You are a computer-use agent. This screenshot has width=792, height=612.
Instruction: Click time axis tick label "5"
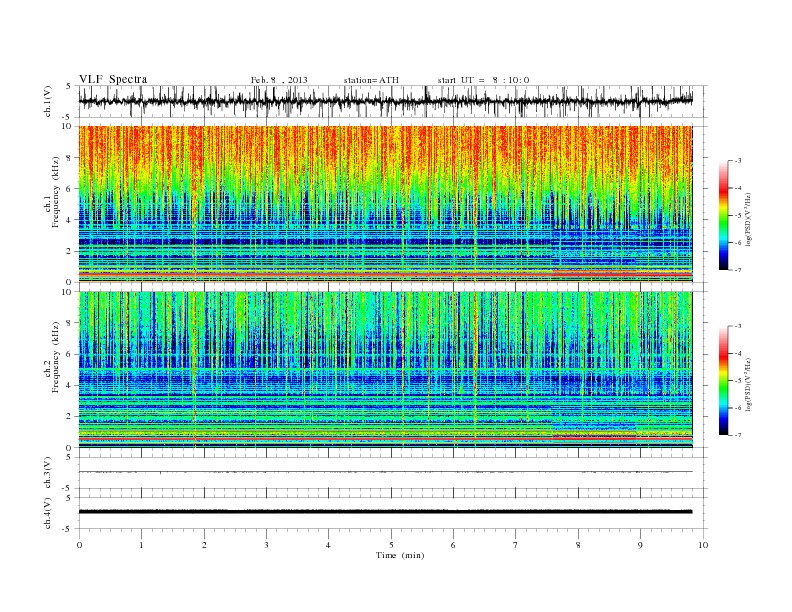coord(391,545)
